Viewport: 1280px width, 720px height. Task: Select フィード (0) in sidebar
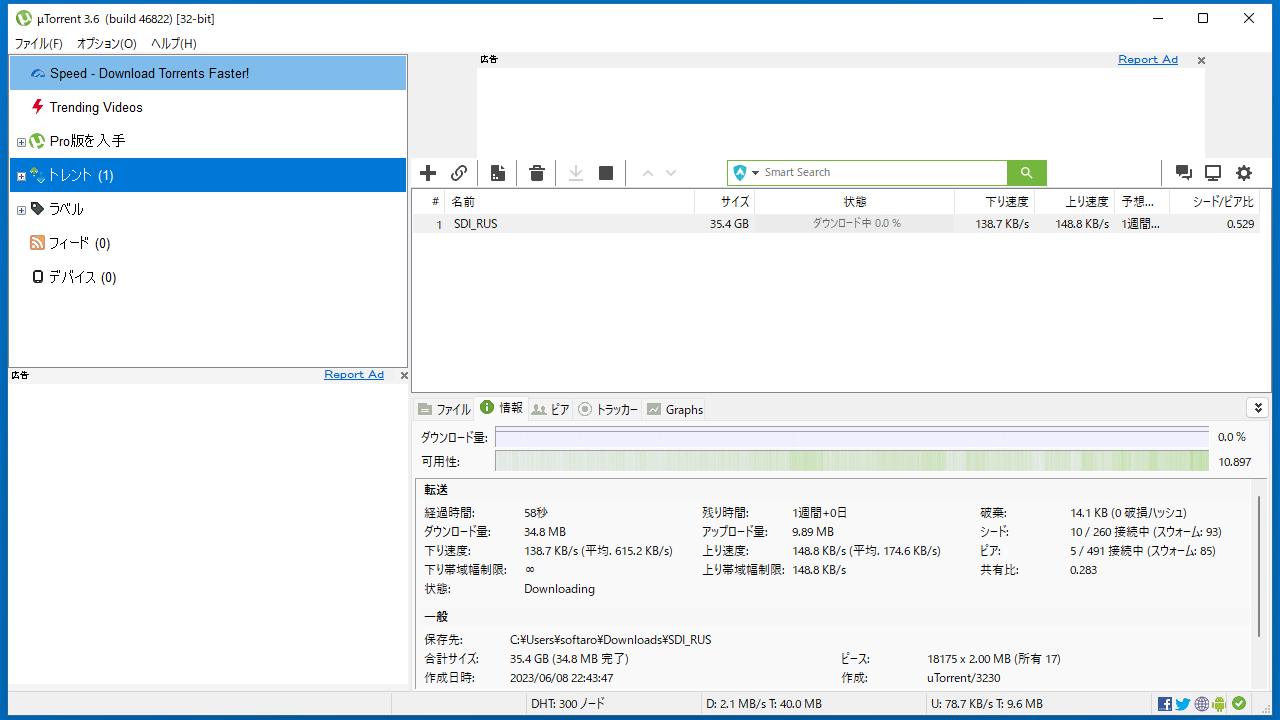(x=208, y=243)
